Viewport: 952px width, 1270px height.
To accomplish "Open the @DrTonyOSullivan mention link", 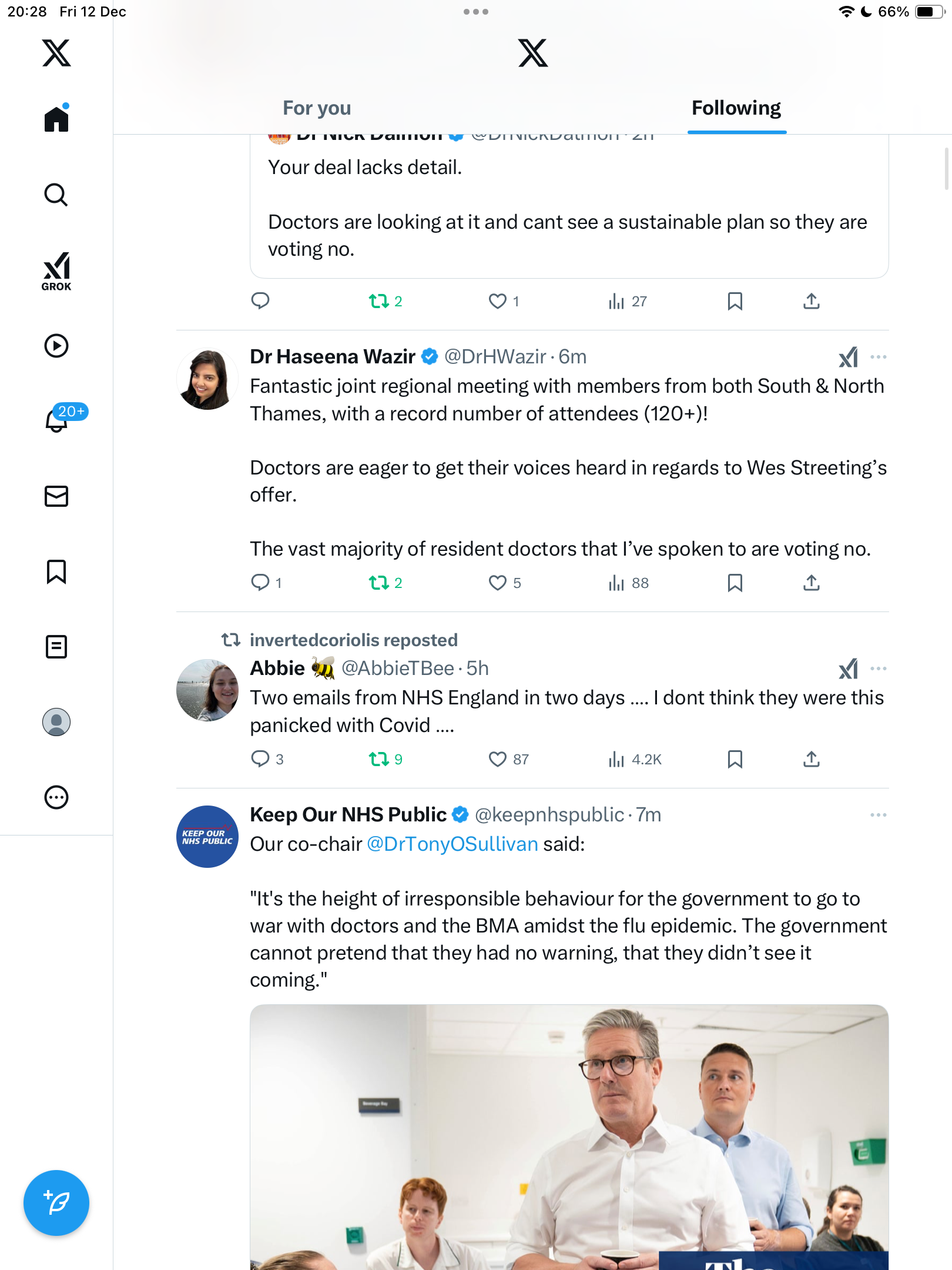I will pyautogui.click(x=452, y=844).
